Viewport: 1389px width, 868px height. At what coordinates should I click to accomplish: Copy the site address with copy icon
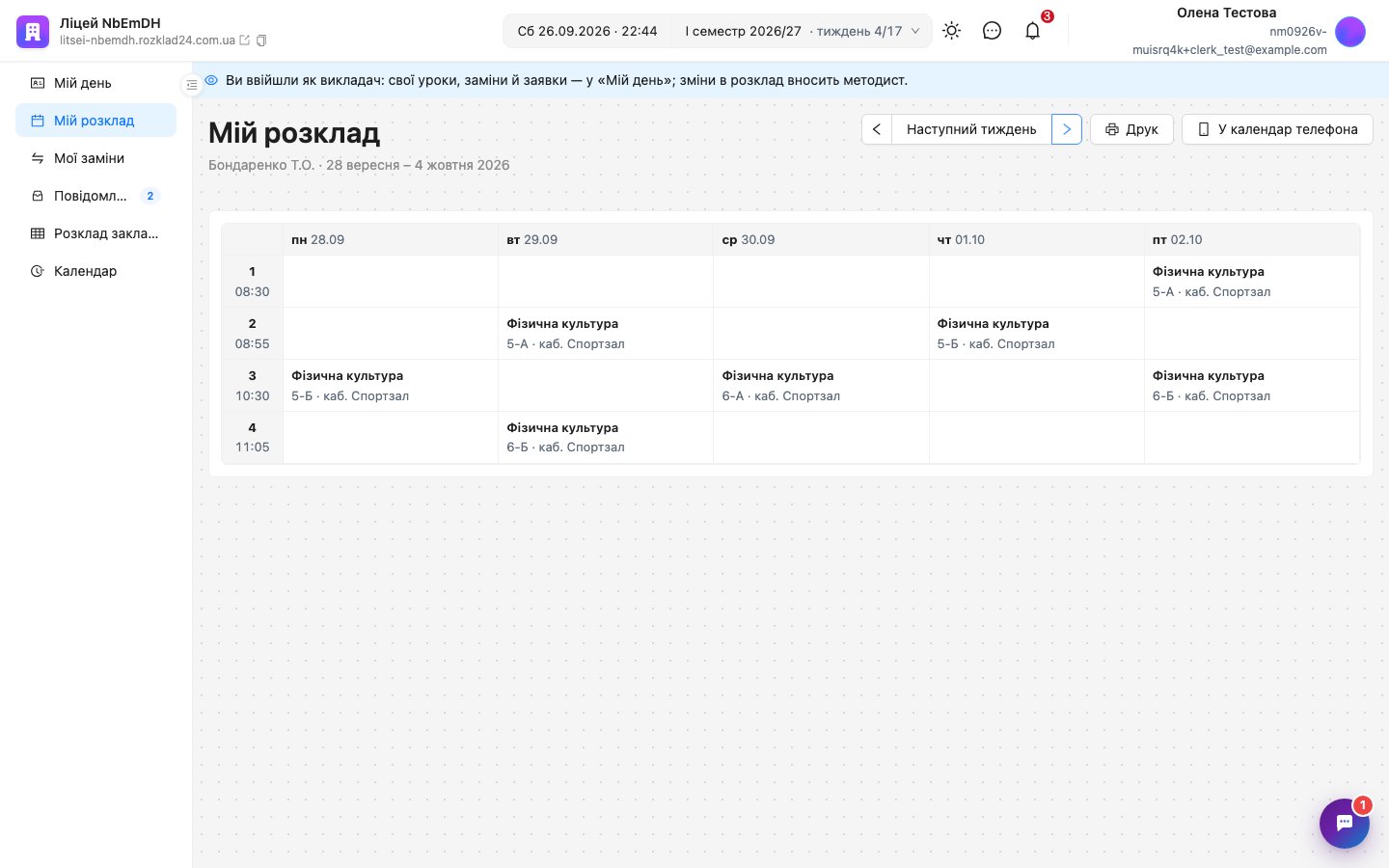[x=261, y=41]
